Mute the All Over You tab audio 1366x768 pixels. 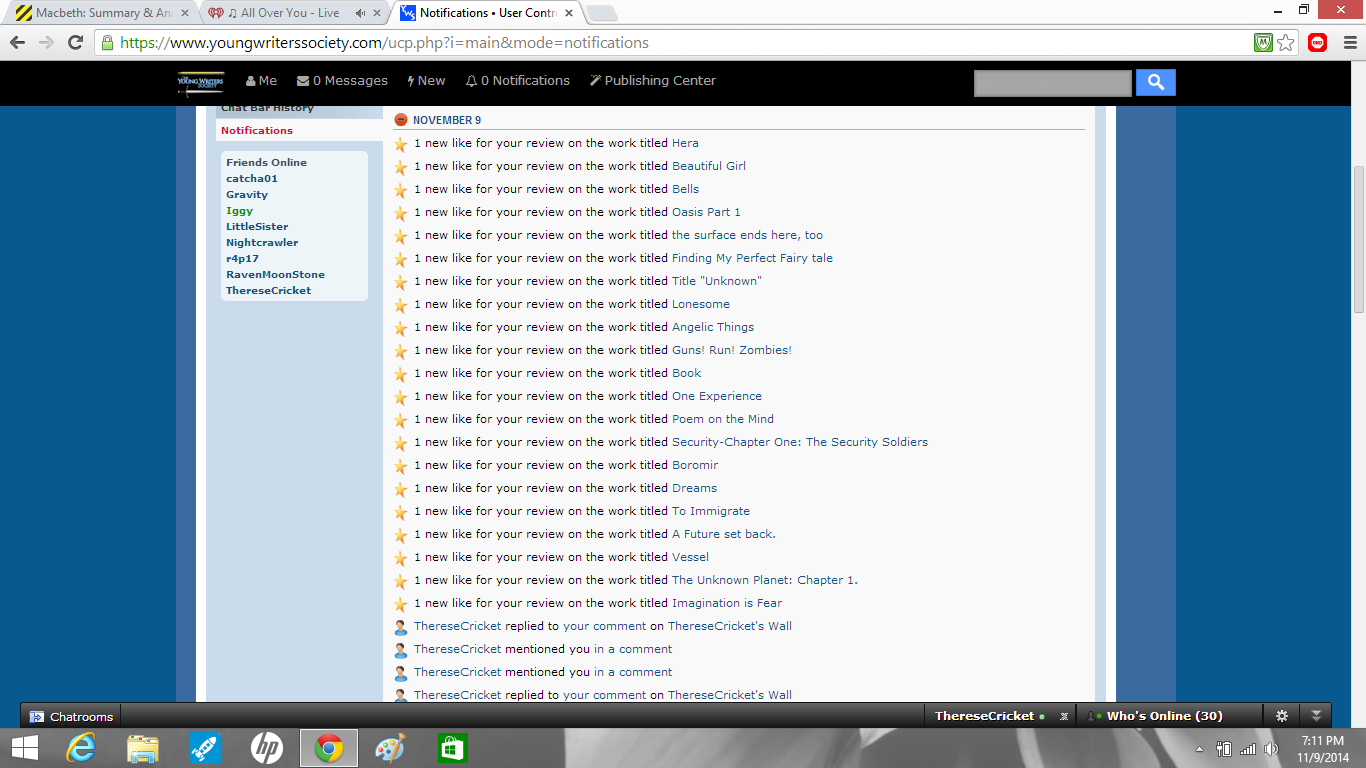[361, 13]
